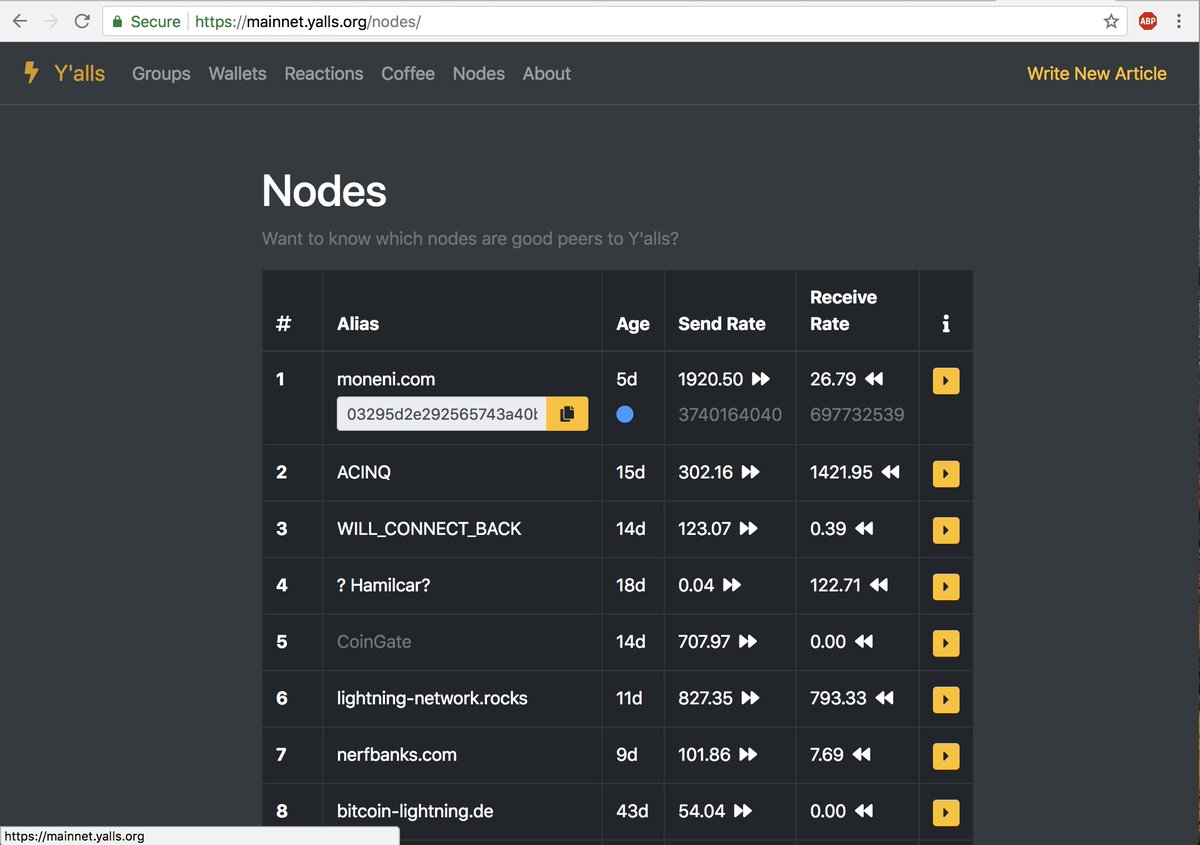Click send-rate forward icon for WILL_CONNECT_BACK
This screenshot has width=1200, height=845.
coord(748,529)
